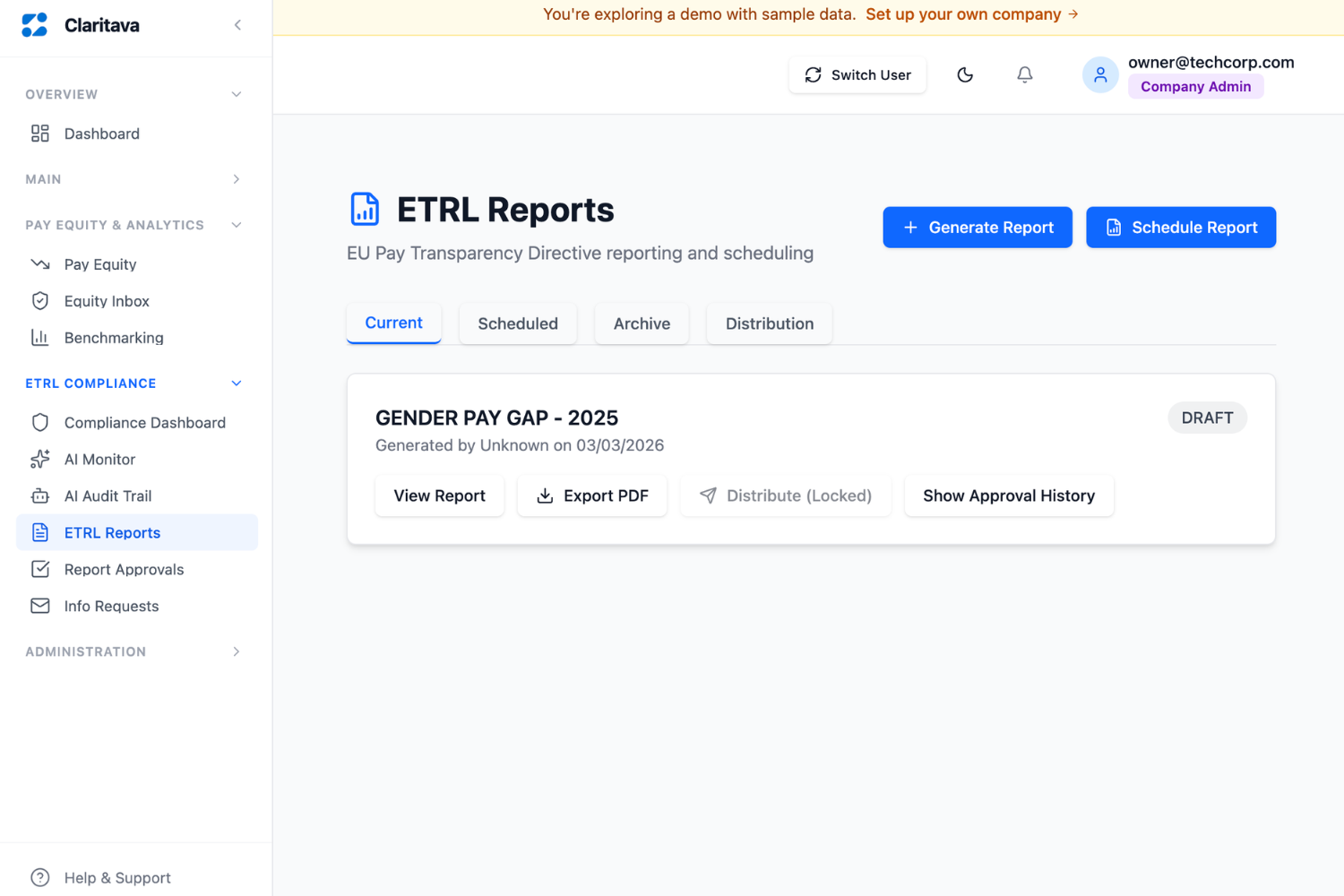
Task: Select the Current tab
Action: pos(393,323)
